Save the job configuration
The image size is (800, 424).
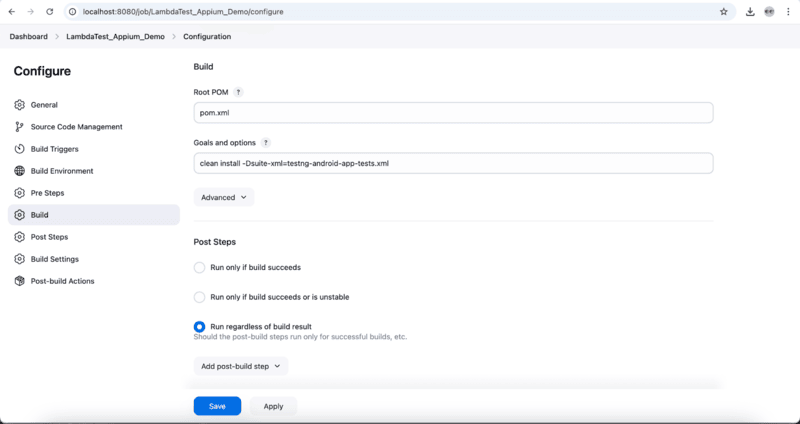pos(217,406)
